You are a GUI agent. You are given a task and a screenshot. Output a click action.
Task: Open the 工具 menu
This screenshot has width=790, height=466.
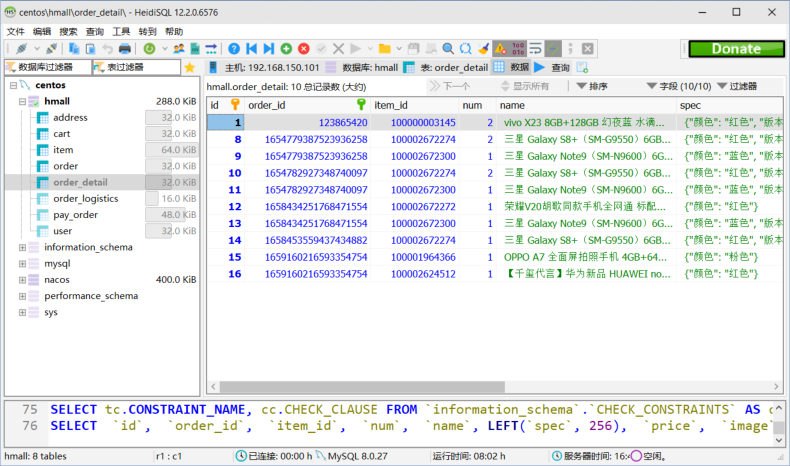121,31
